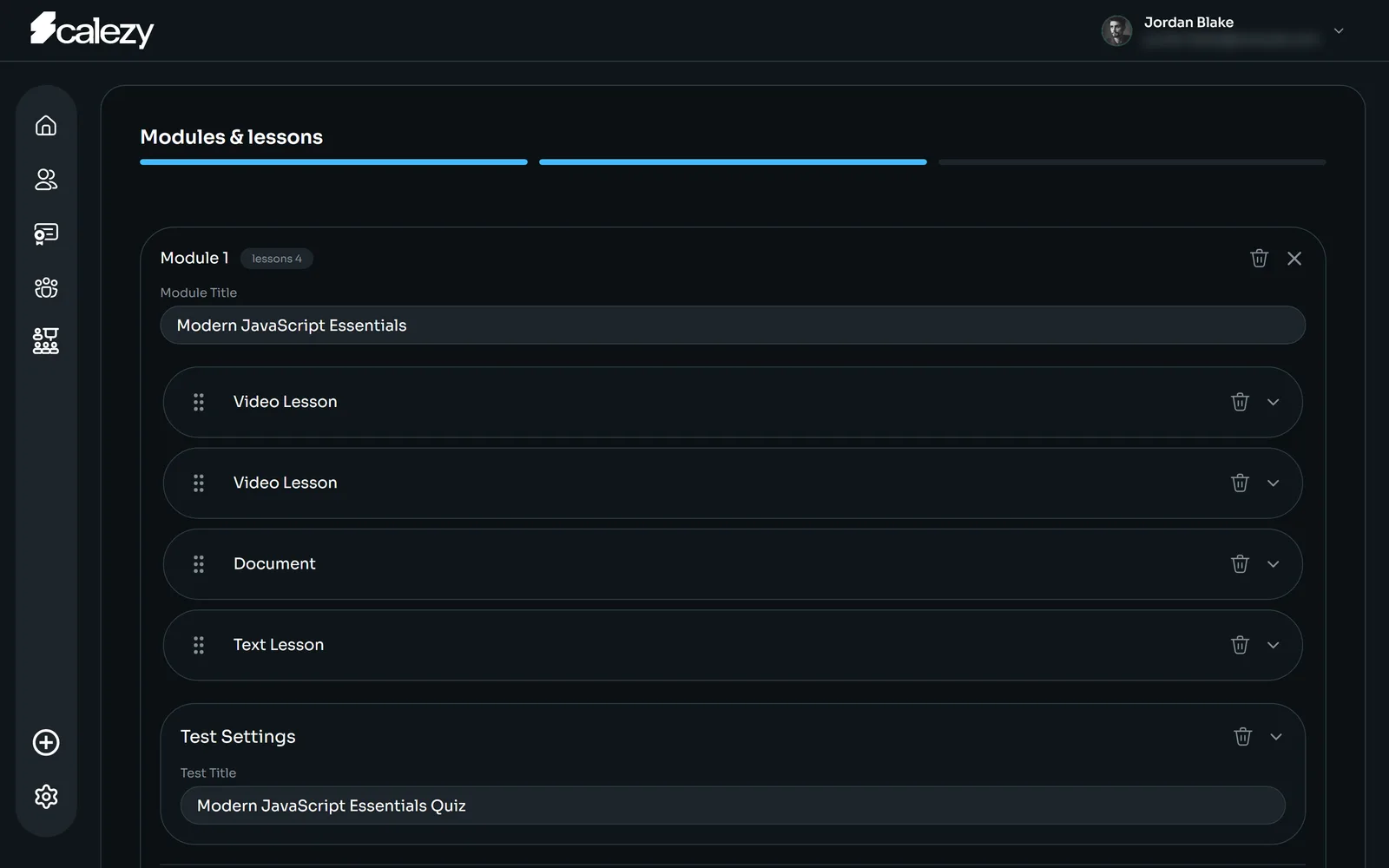Screen dimensions: 1389x868
Task: Expand the Text Lesson
Action: [x=1274, y=645]
